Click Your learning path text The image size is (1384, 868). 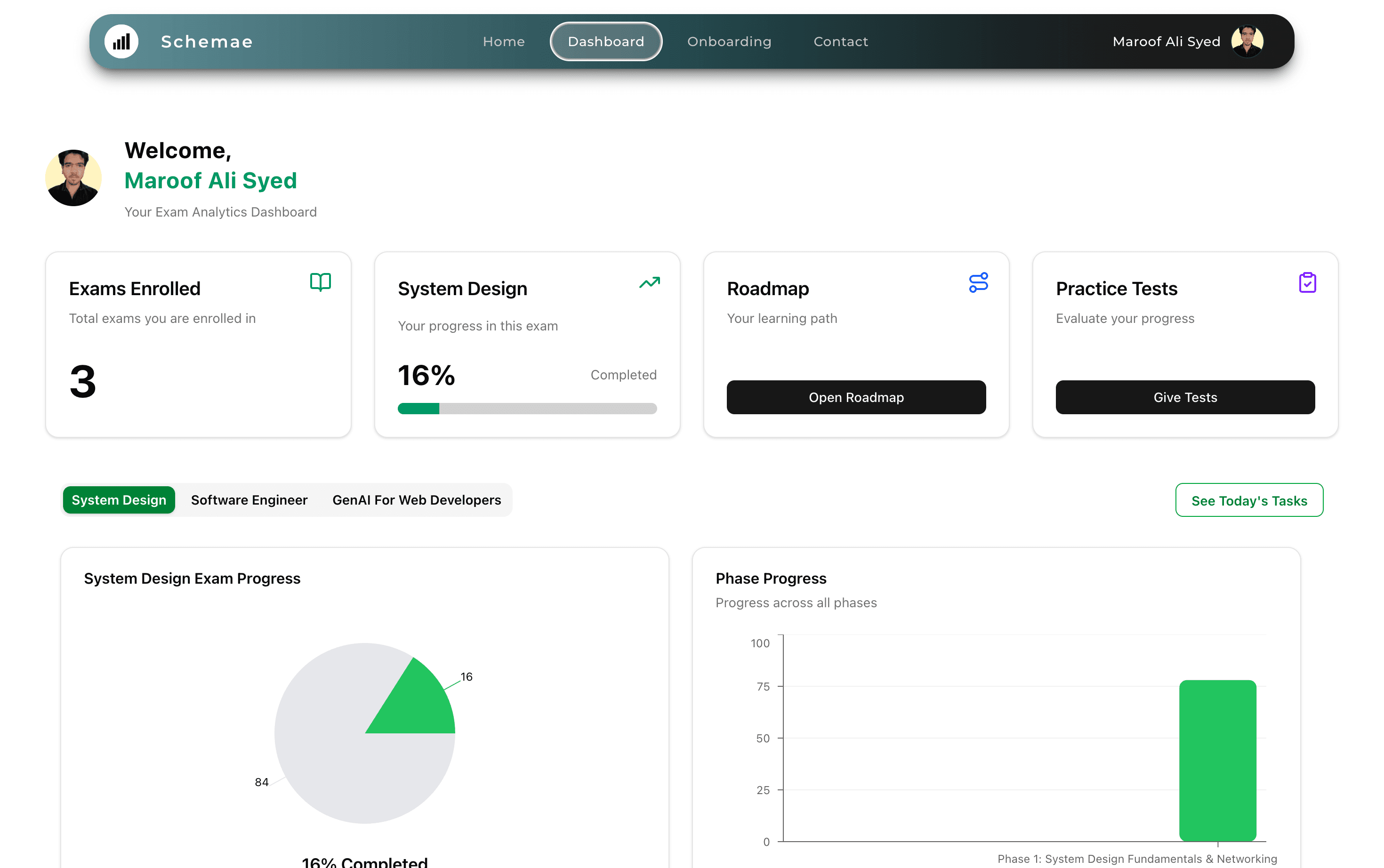(781, 319)
